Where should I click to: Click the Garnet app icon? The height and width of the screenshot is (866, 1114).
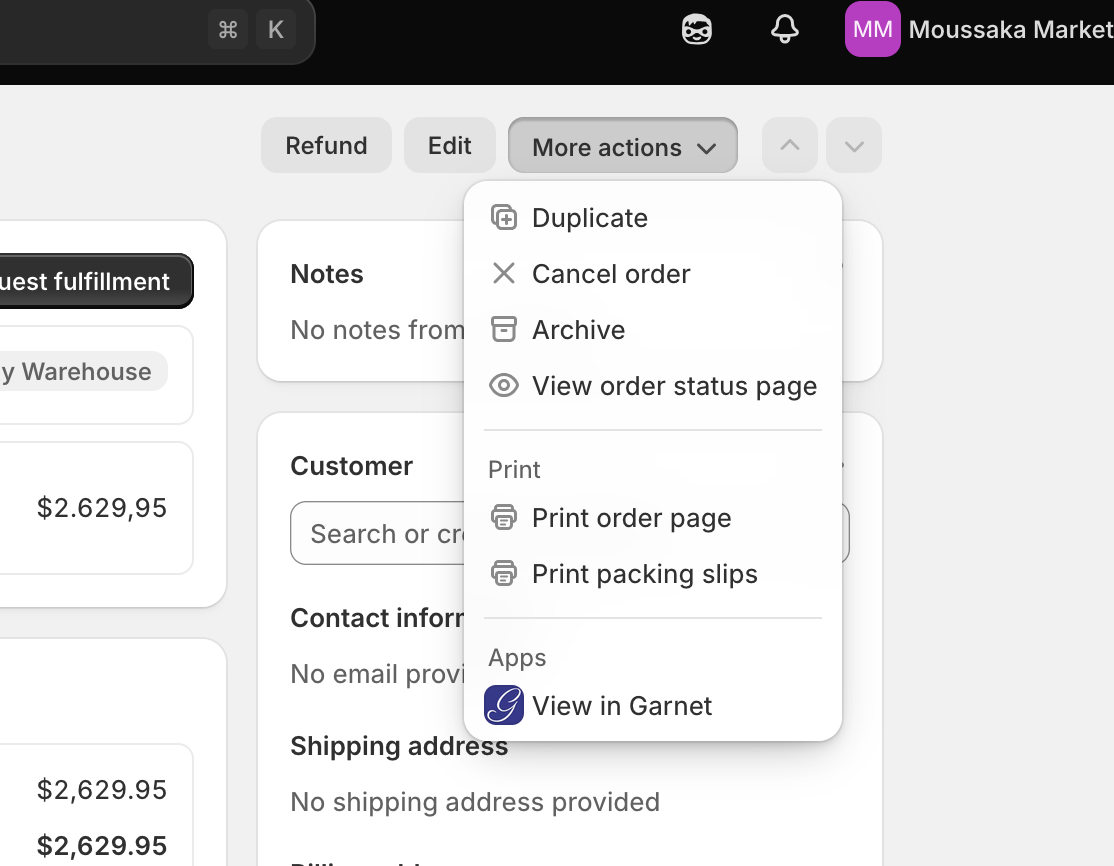tap(504, 705)
